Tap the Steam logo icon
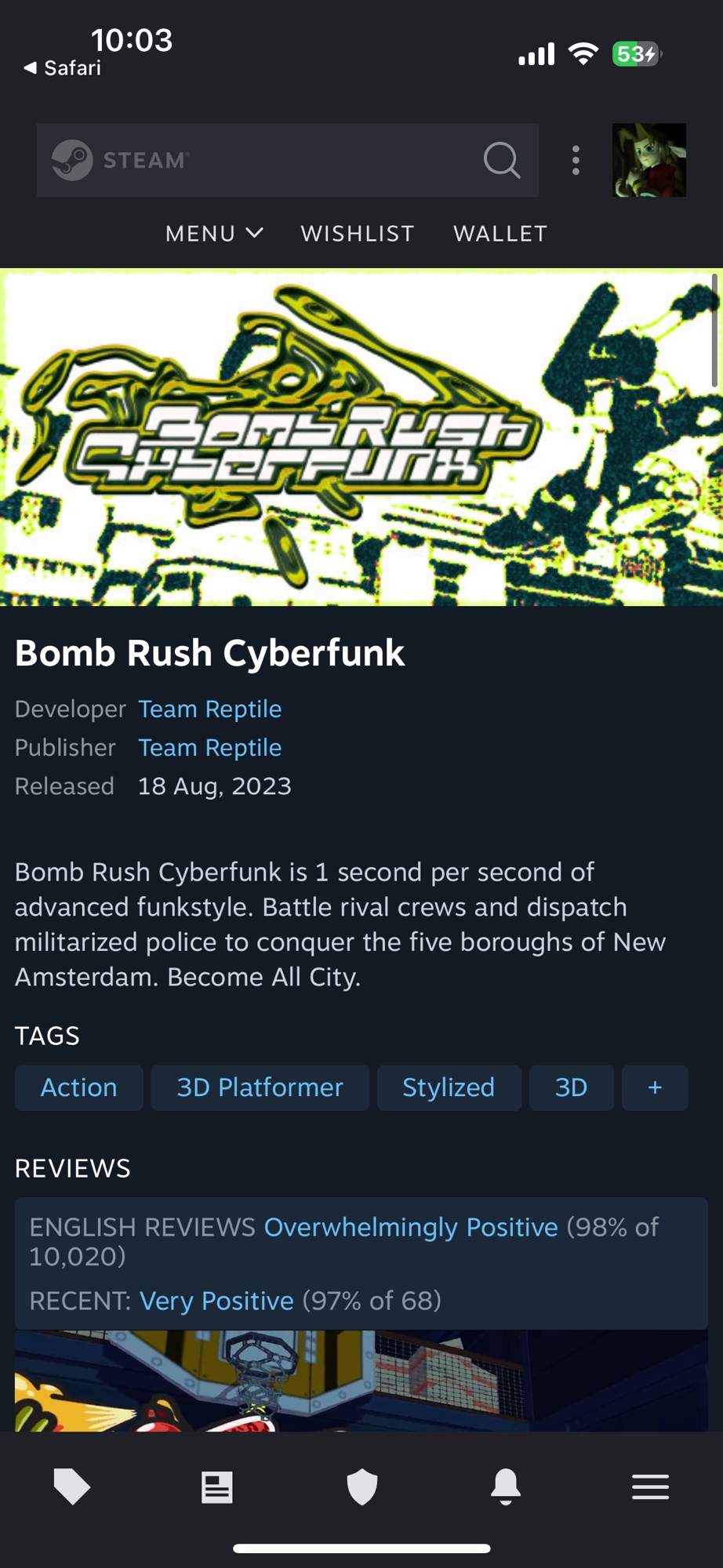Image resolution: width=723 pixels, height=1568 pixels. [x=72, y=160]
